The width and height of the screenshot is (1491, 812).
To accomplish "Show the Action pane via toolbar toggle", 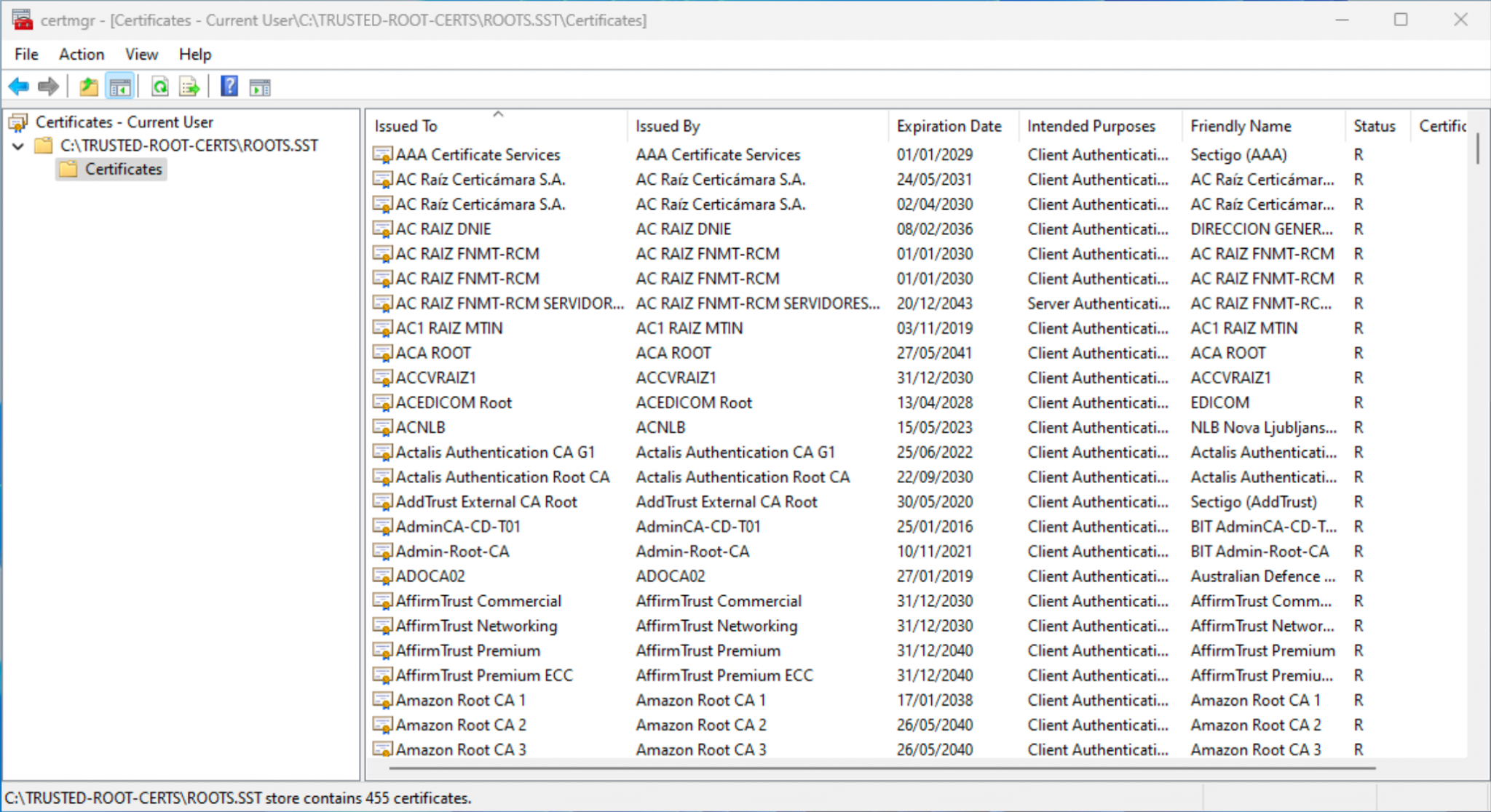I will point(260,86).
